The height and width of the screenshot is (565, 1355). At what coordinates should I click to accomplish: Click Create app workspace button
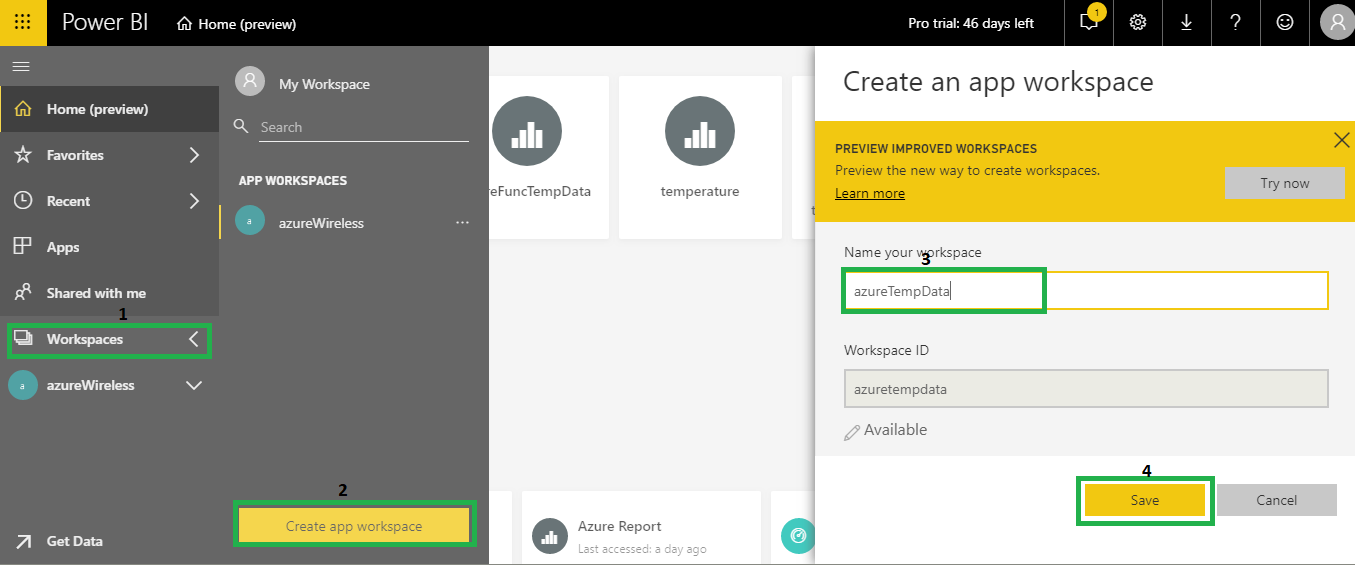[x=354, y=526]
